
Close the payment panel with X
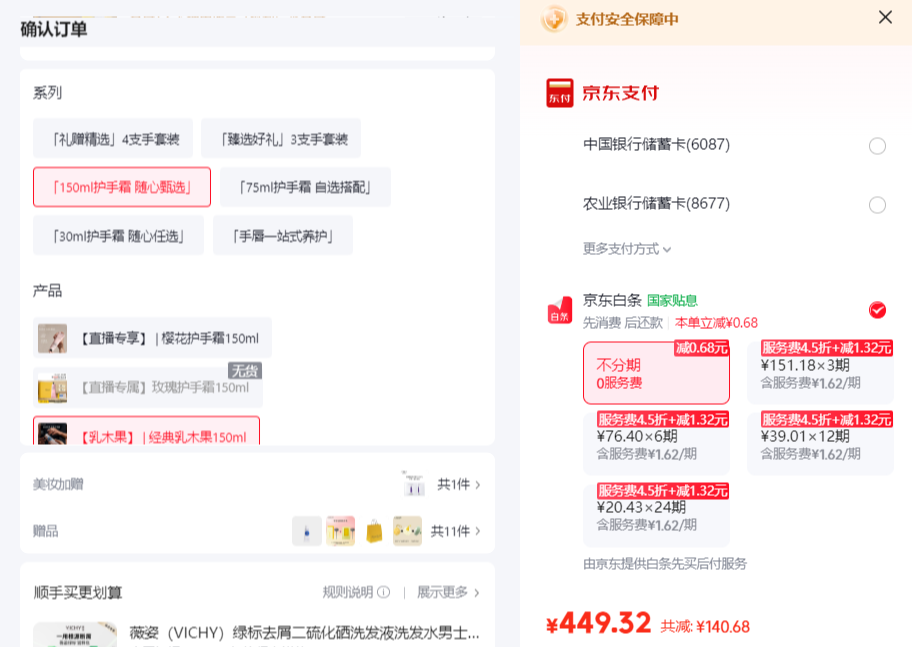[x=885, y=17]
